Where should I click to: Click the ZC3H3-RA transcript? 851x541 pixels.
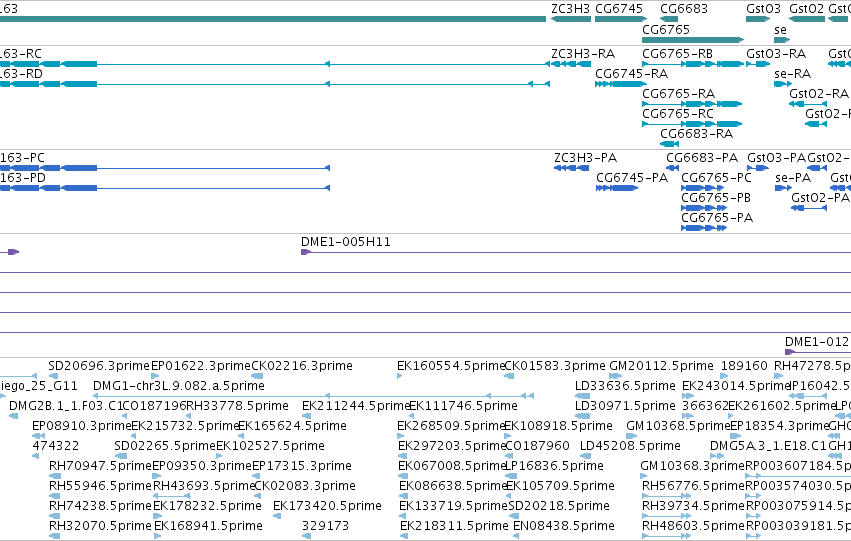[x=571, y=64]
